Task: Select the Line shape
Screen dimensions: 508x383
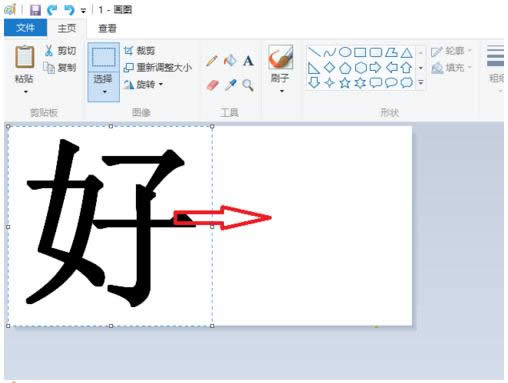Action: [314, 52]
